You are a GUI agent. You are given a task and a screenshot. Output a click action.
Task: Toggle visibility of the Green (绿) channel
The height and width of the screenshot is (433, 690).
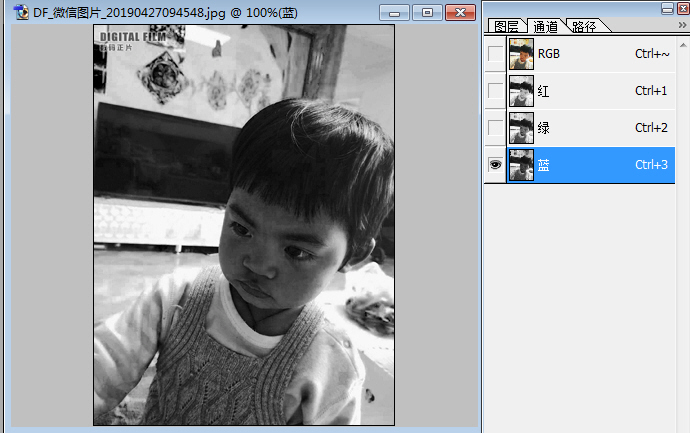point(495,128)
